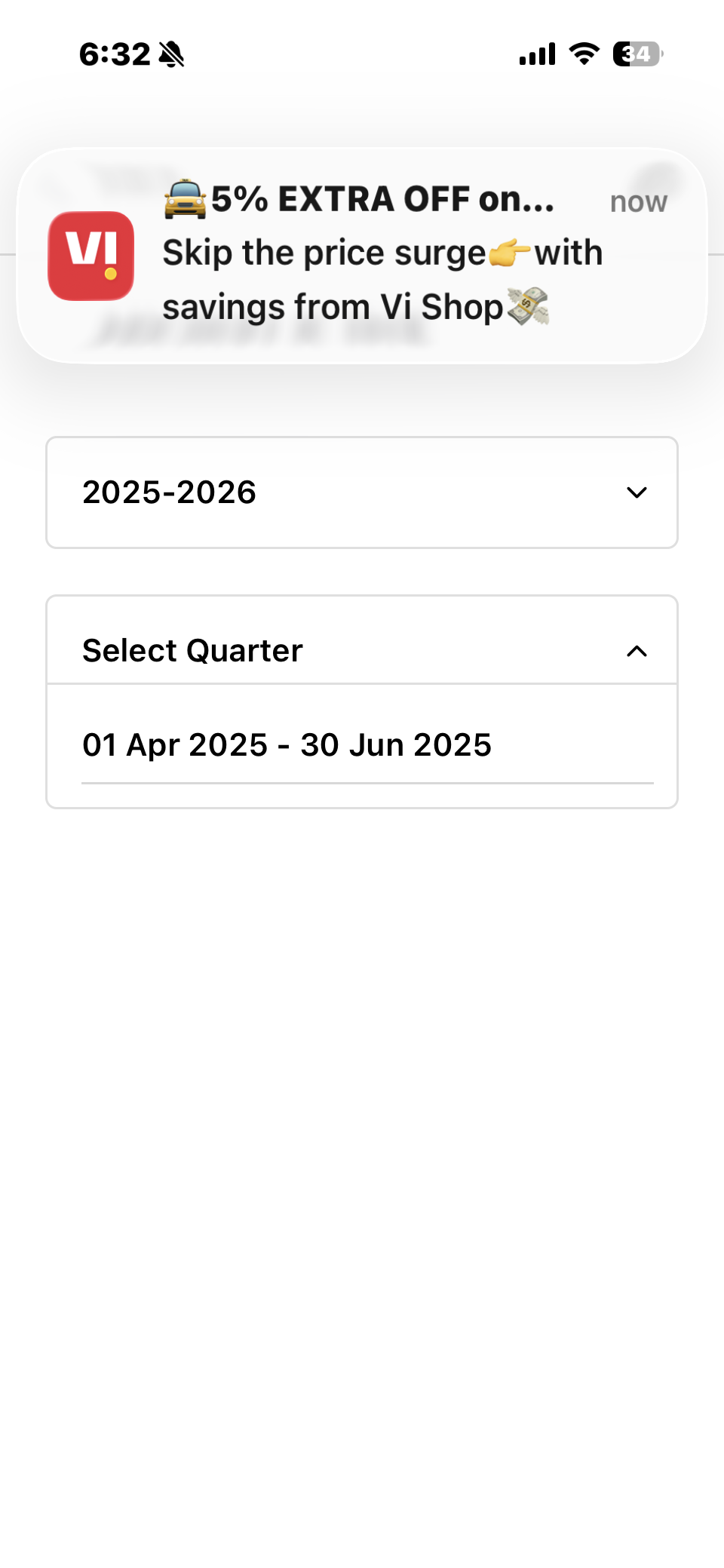
Task: Tap the cellular signal bars icon
Action: 537,54
